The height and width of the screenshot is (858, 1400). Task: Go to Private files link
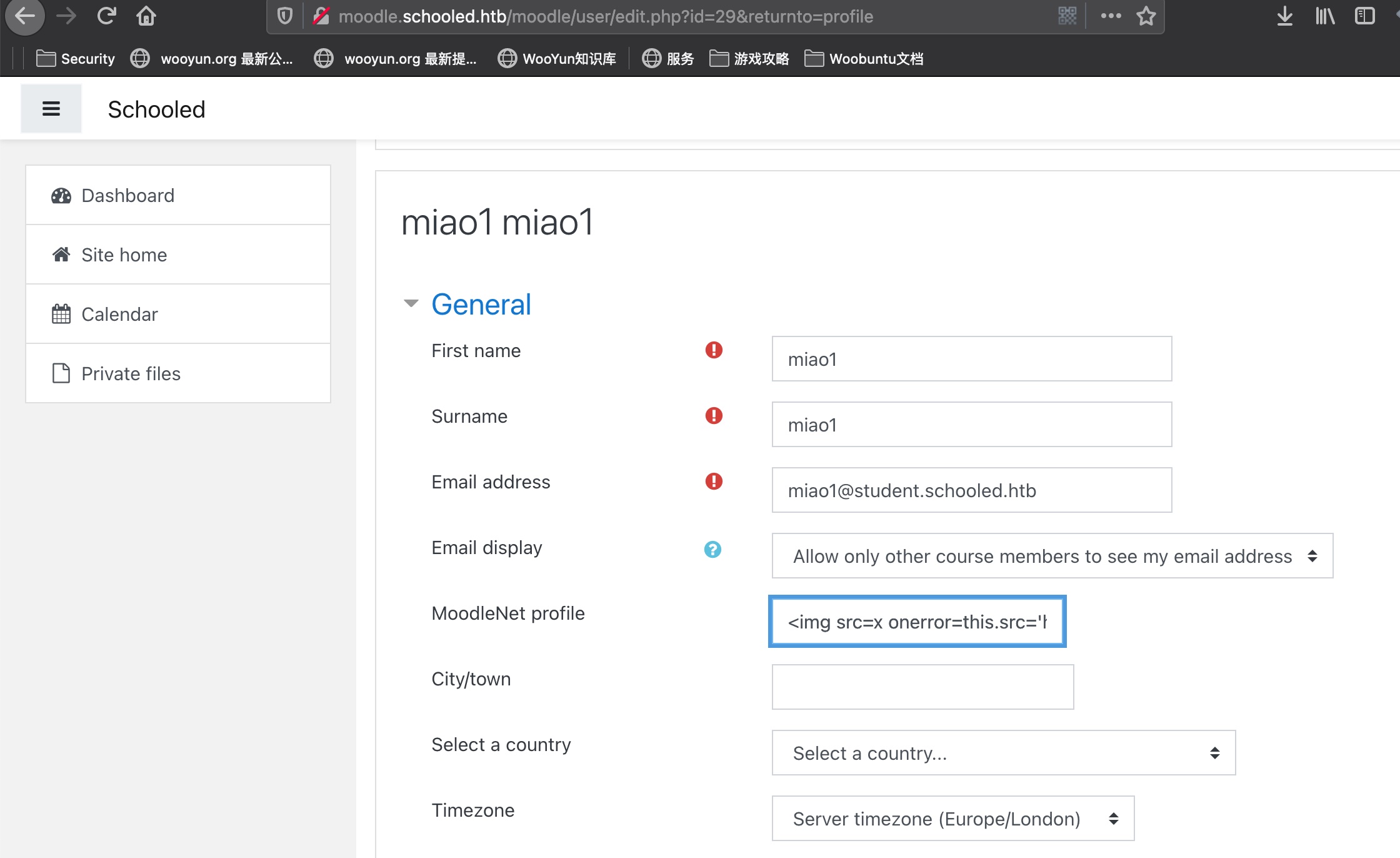pos(131,373)
